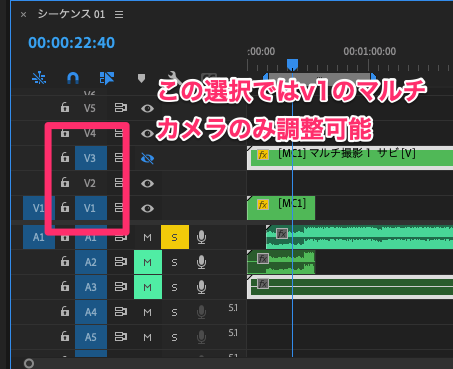Image resolution: width=453 pixels, height=369 pixels.
Task: Toggle sync lock for track A2
Action: pyautogui.click(x=121, y=262)
